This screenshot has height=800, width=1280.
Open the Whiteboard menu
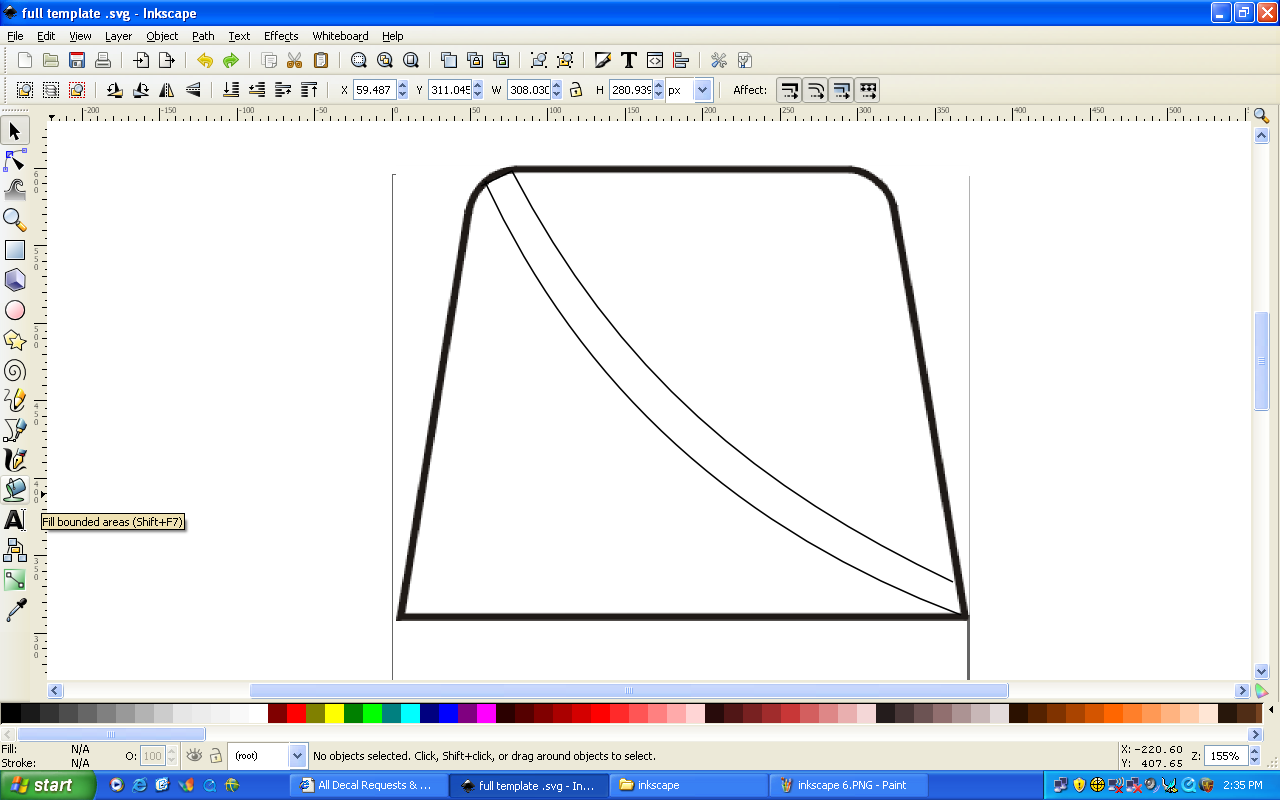[340, 36]
